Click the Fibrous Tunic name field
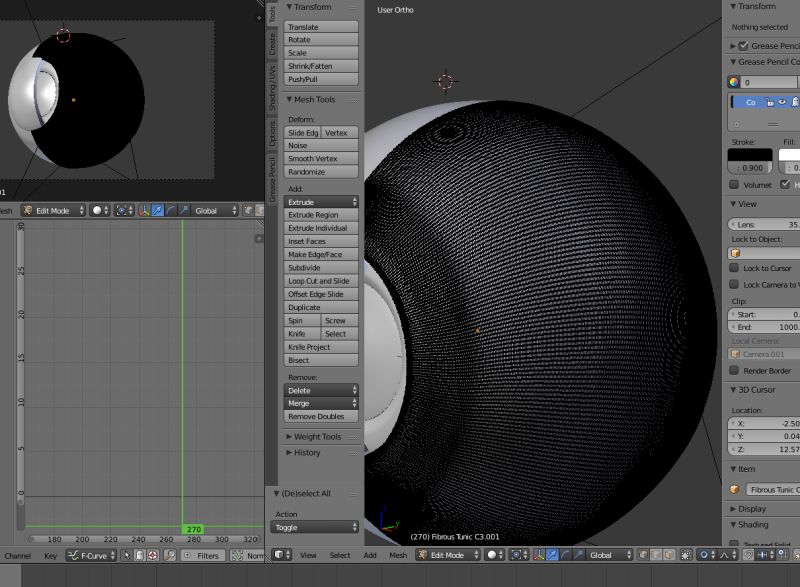Screen dimensions: 800x587 click(x=773, y=489)
